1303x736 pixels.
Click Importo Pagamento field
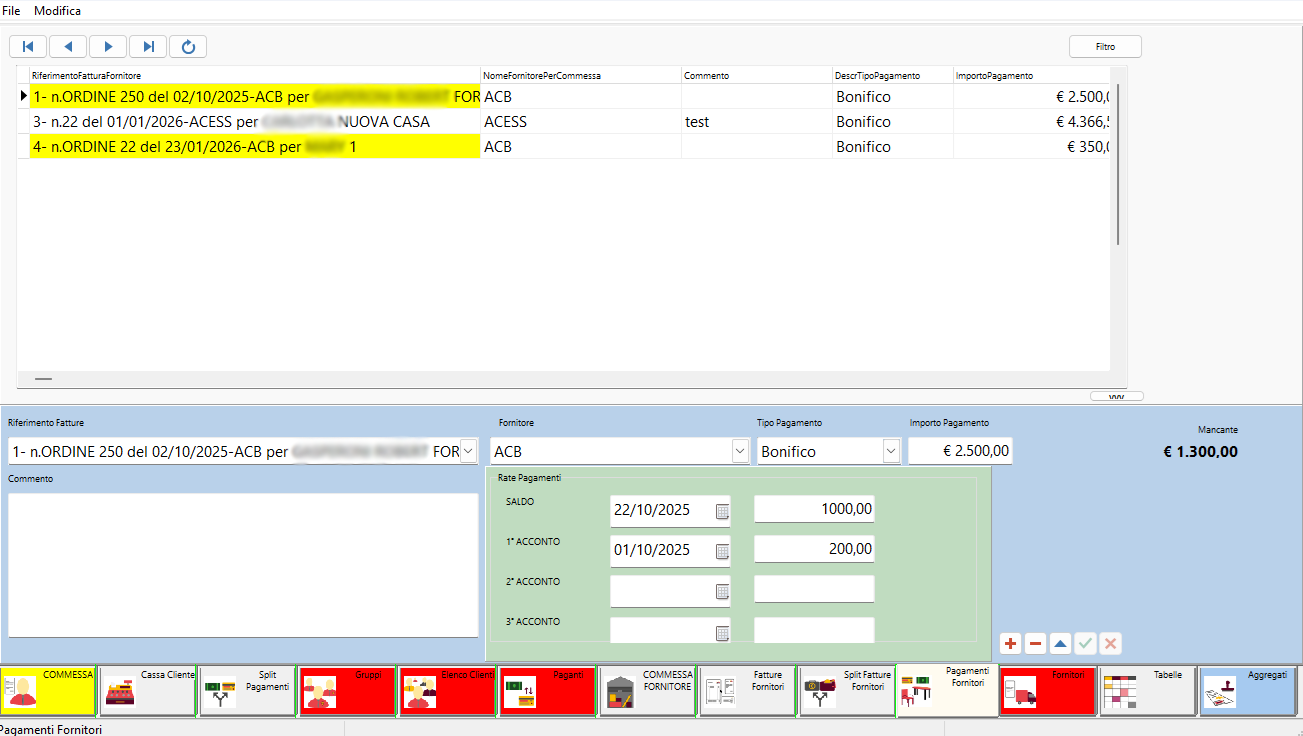pyautogui.click(x=960, y=451)
